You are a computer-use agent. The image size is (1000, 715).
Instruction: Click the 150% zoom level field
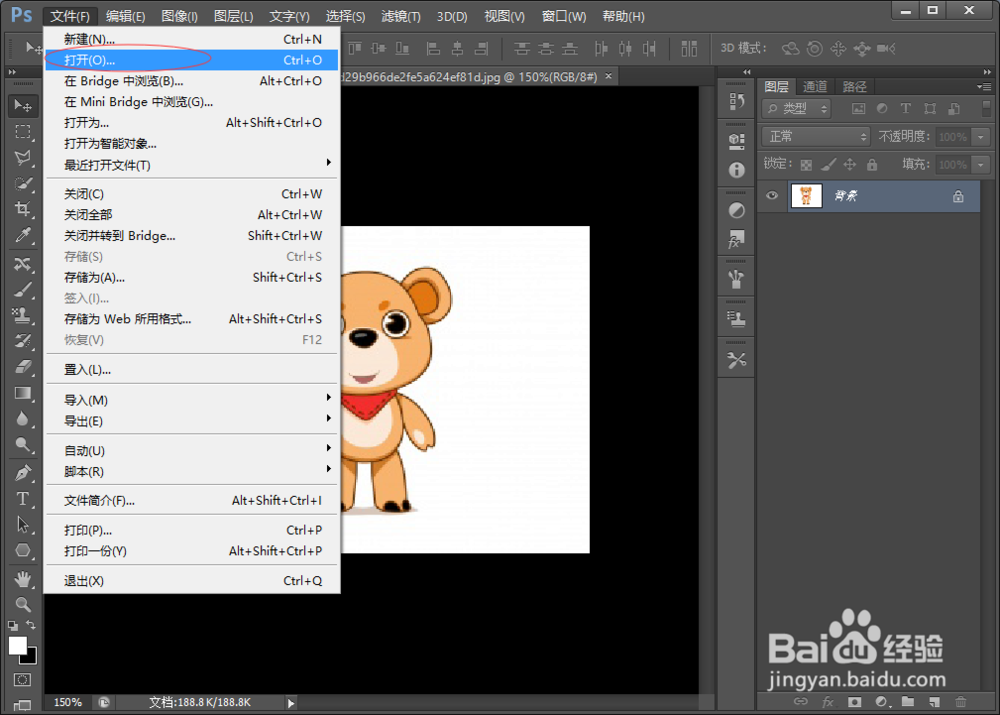pos(68,702)
